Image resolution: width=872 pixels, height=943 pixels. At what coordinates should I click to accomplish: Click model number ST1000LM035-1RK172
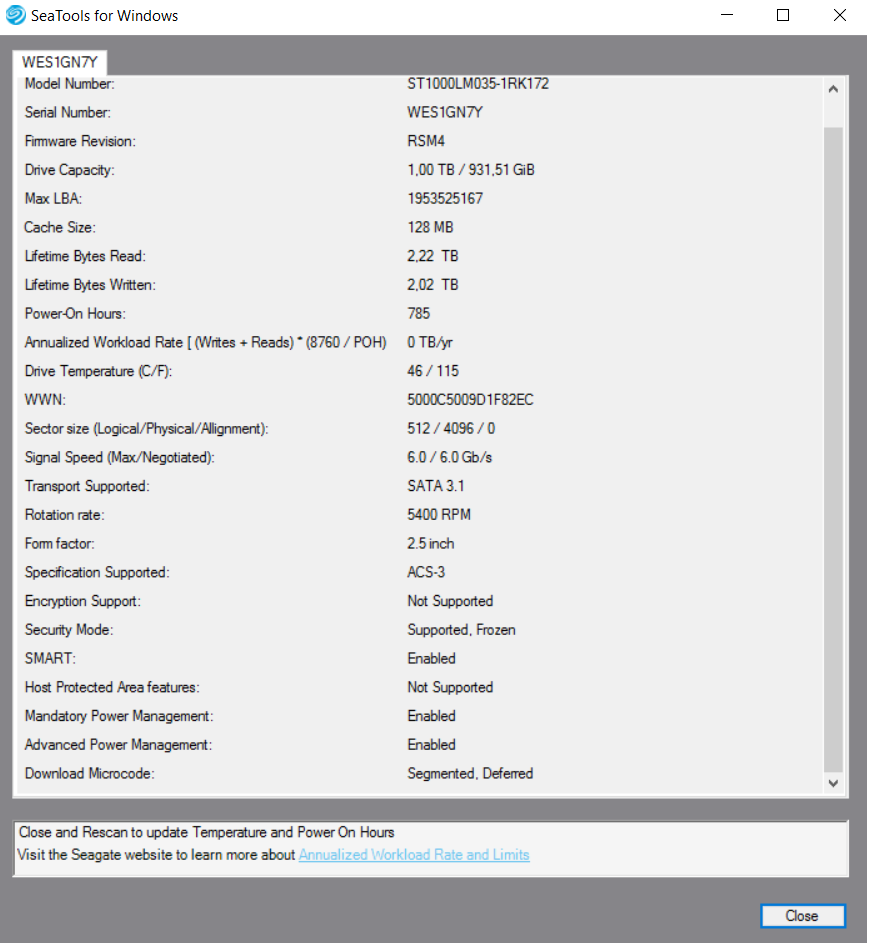[x=478, y=84]
